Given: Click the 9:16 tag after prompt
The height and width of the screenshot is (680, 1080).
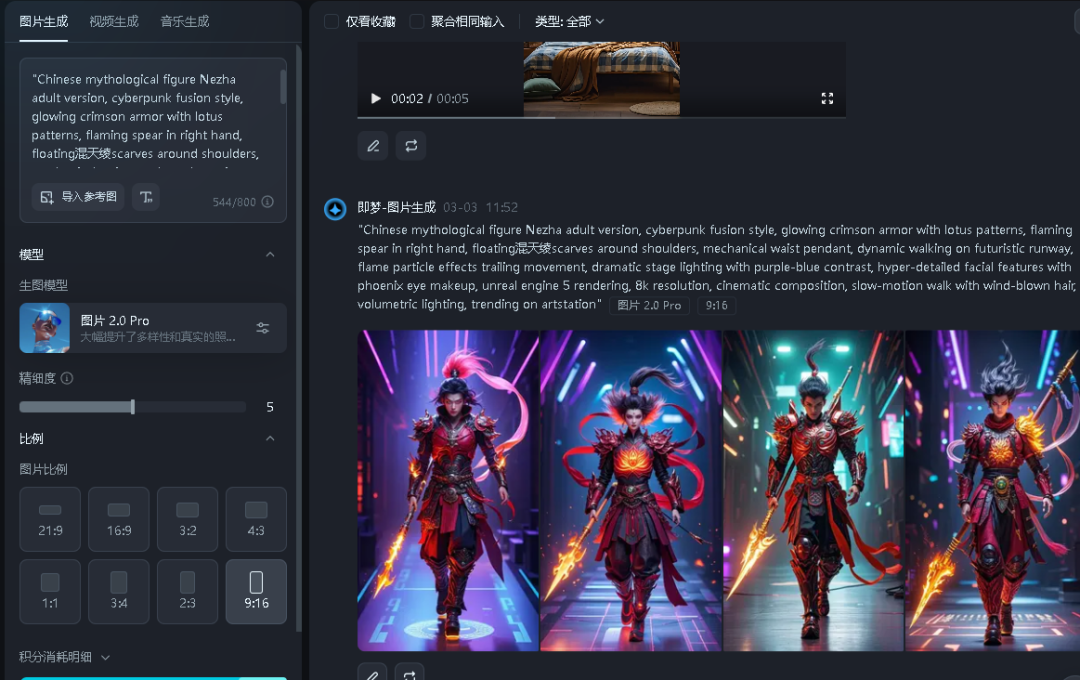Looking at the screenshot, I should pos(716,305).
